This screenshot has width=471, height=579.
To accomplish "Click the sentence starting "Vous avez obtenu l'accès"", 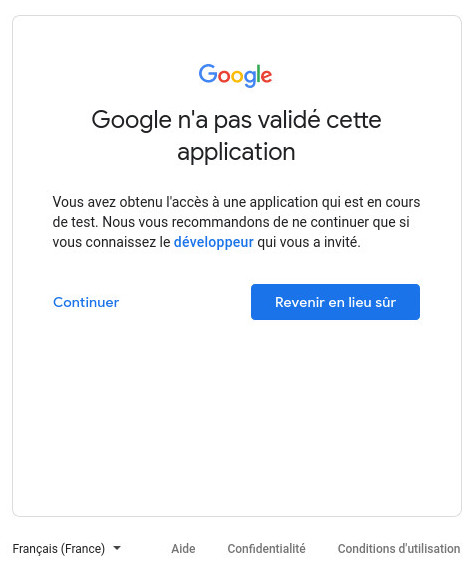I will pos(236,202).
